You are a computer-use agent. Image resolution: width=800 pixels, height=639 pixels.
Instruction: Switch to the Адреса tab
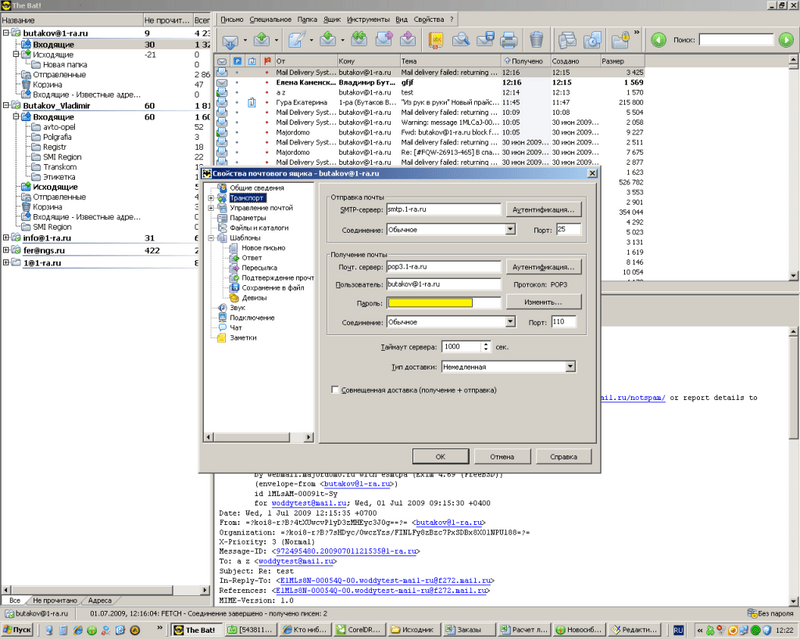[x=100, y=600]
